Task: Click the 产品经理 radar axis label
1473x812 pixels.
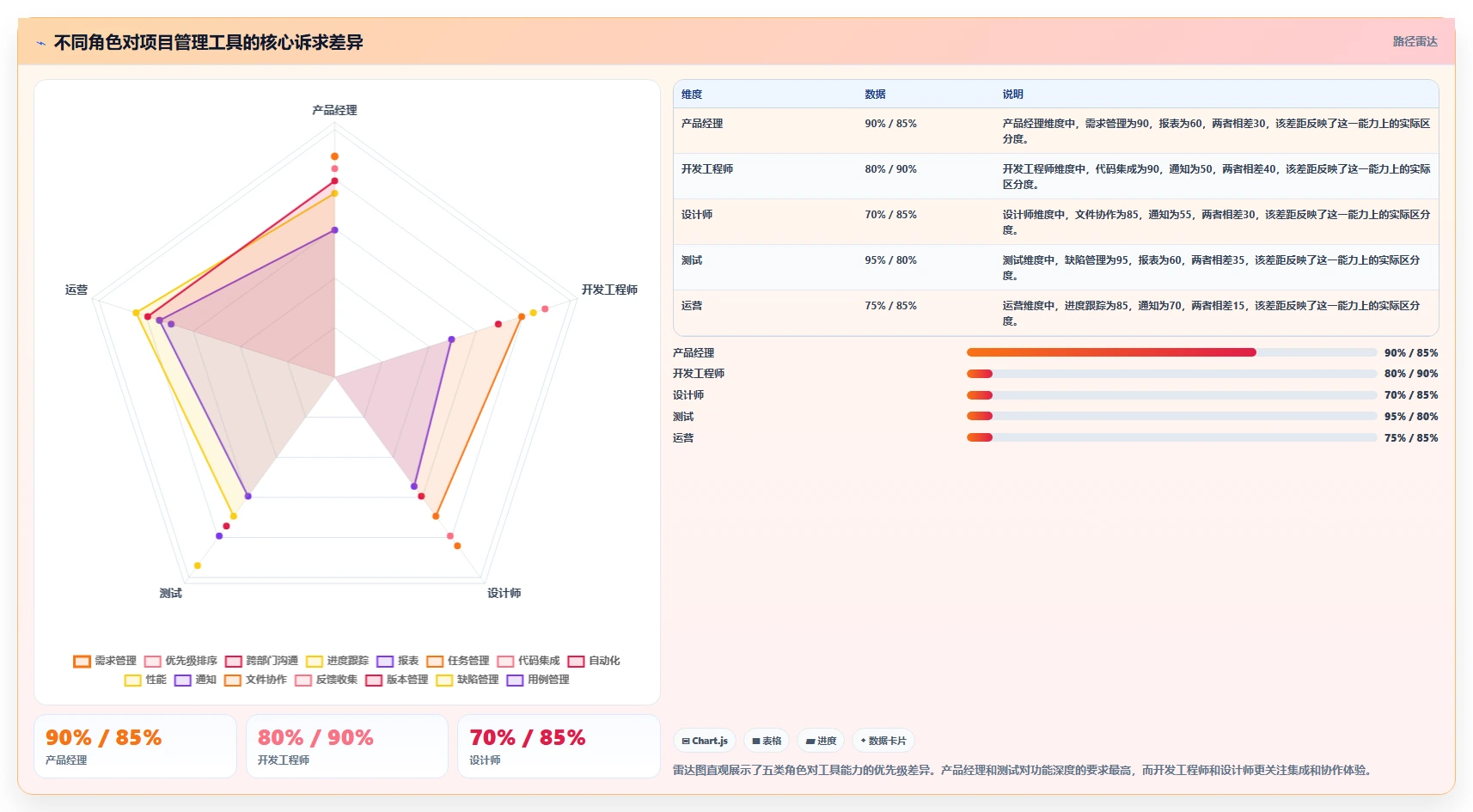Action: pos(334,110)
